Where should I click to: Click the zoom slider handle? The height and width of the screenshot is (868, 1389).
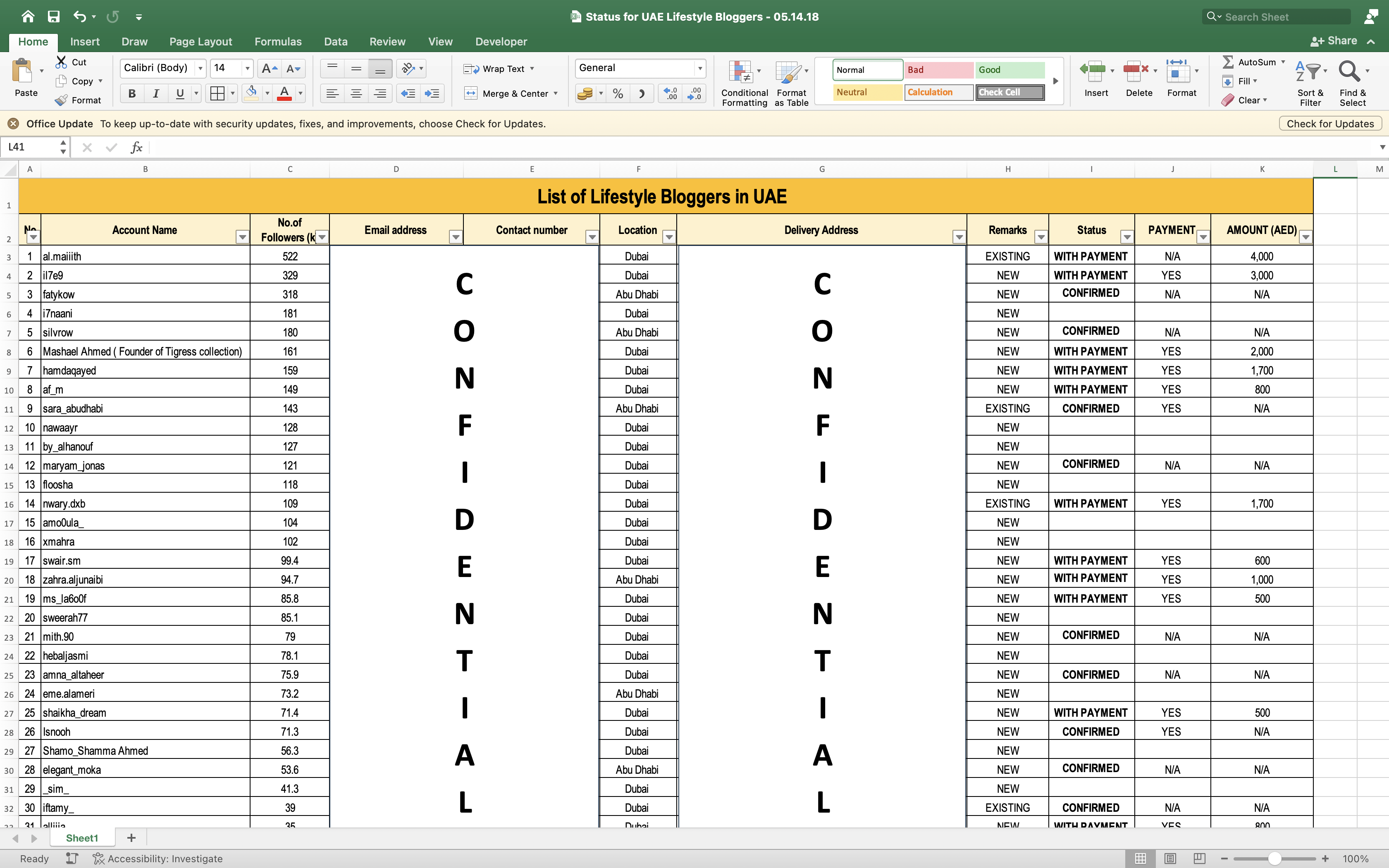(1275, 858)
